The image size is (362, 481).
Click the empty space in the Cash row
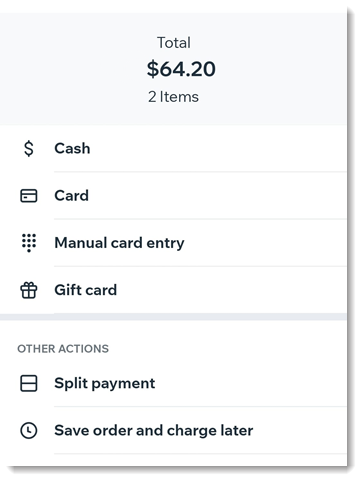[x=217, y=148]
